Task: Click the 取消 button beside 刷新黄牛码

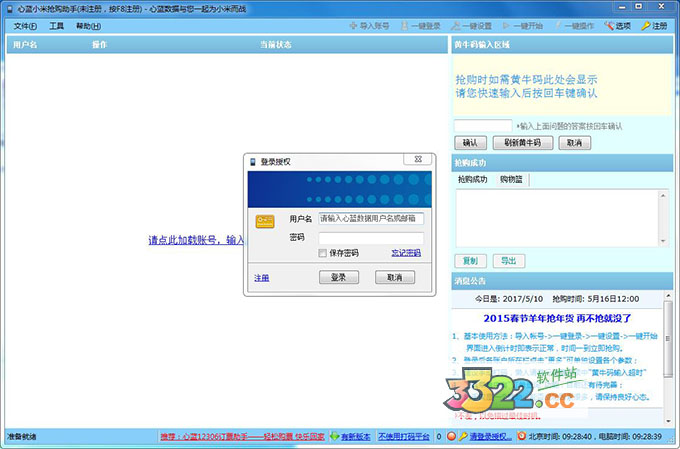Action: pyautogui.click(x=575, y=143)
